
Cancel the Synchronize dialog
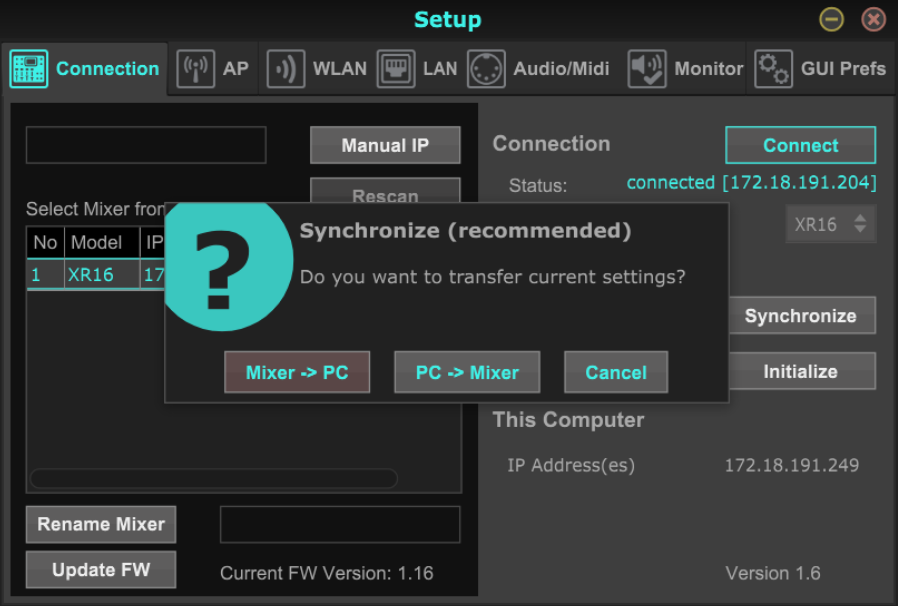(615, 372)
